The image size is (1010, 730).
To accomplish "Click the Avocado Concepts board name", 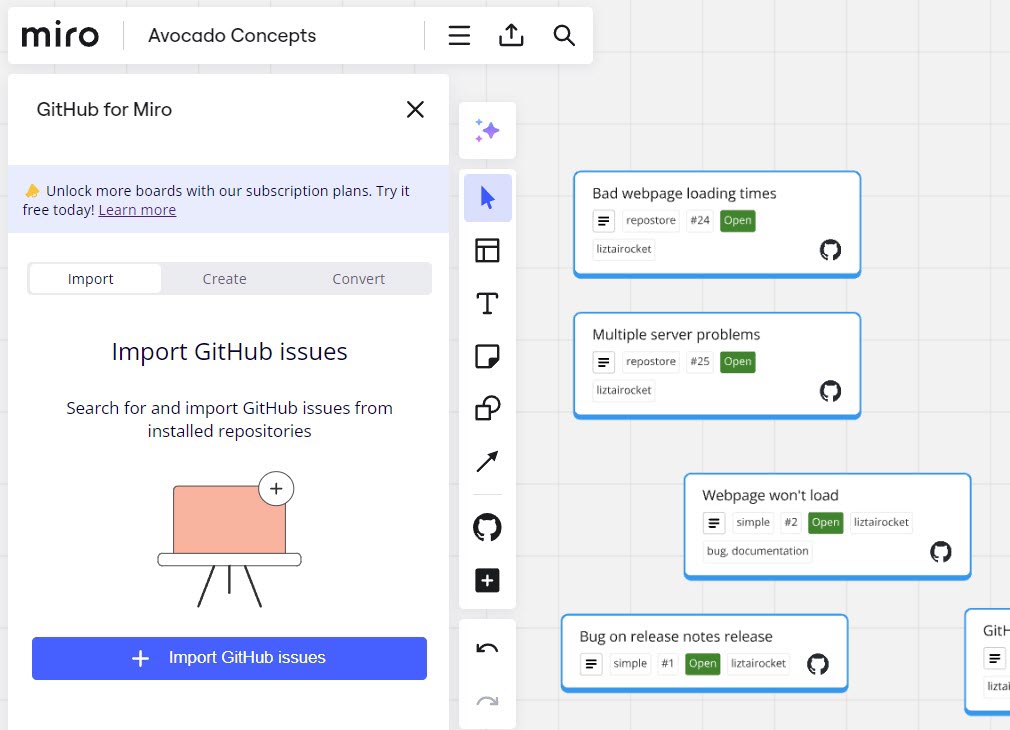I will point(232,35).
